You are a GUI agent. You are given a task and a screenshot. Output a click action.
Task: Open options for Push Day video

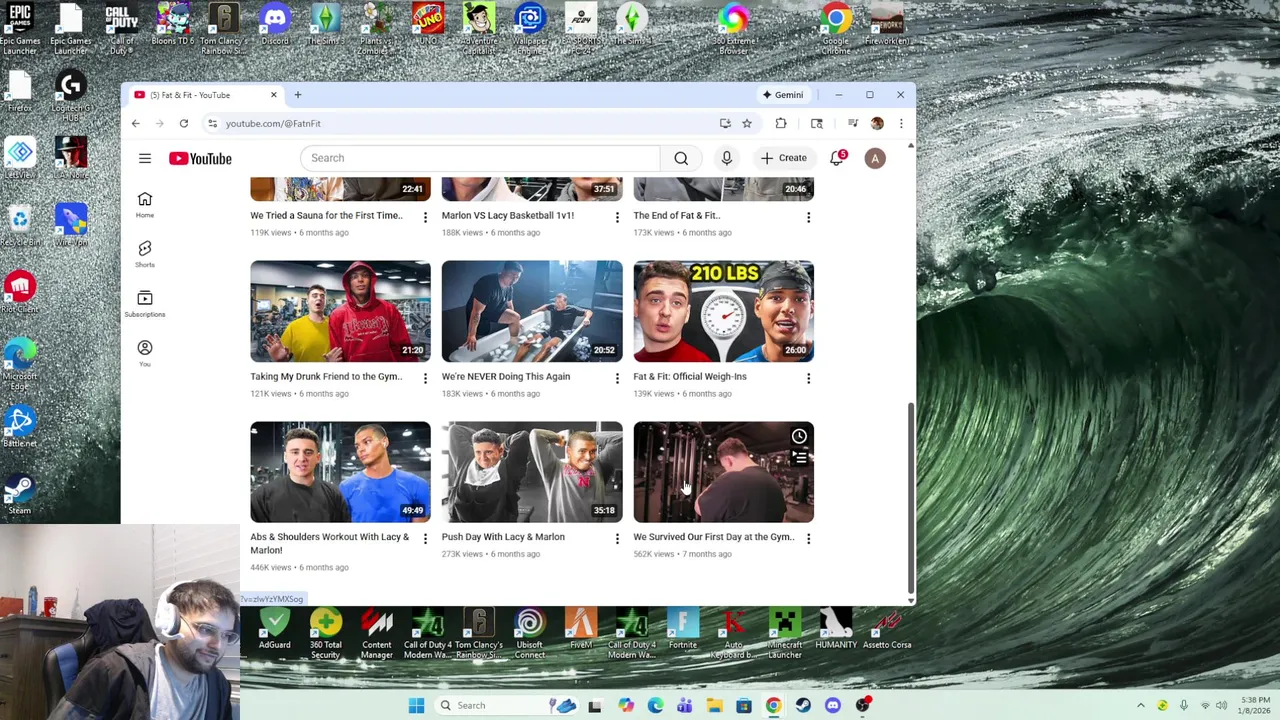(617, 538)
